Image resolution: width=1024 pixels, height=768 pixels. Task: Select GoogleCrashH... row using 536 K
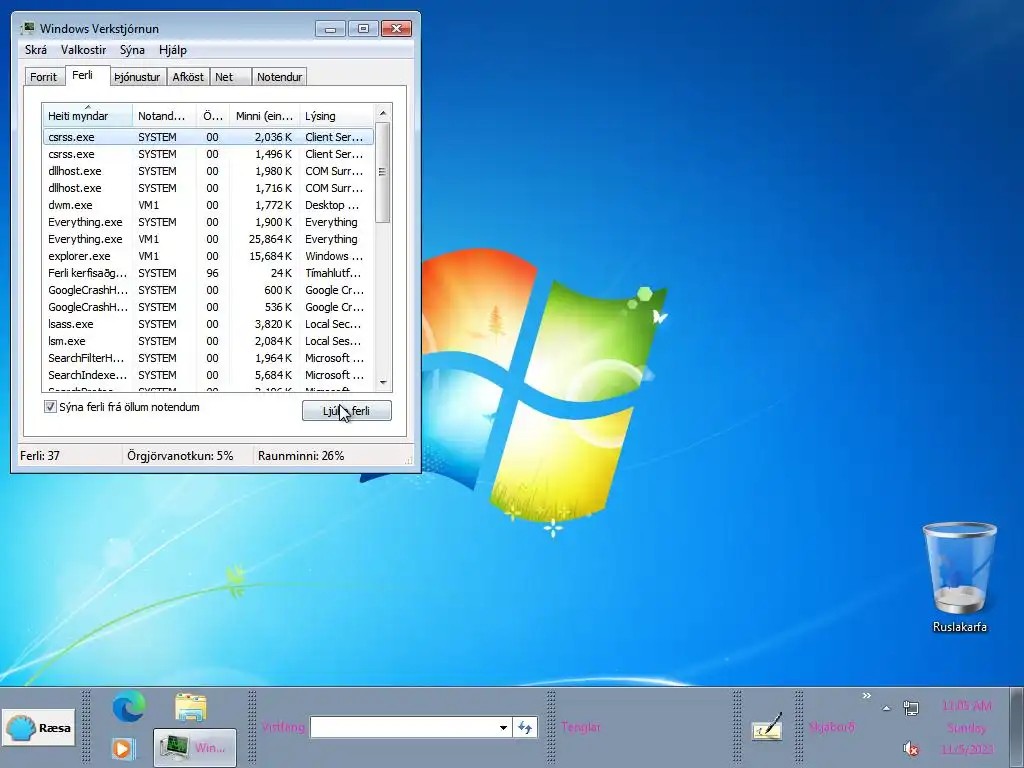(x=208, y=307)
